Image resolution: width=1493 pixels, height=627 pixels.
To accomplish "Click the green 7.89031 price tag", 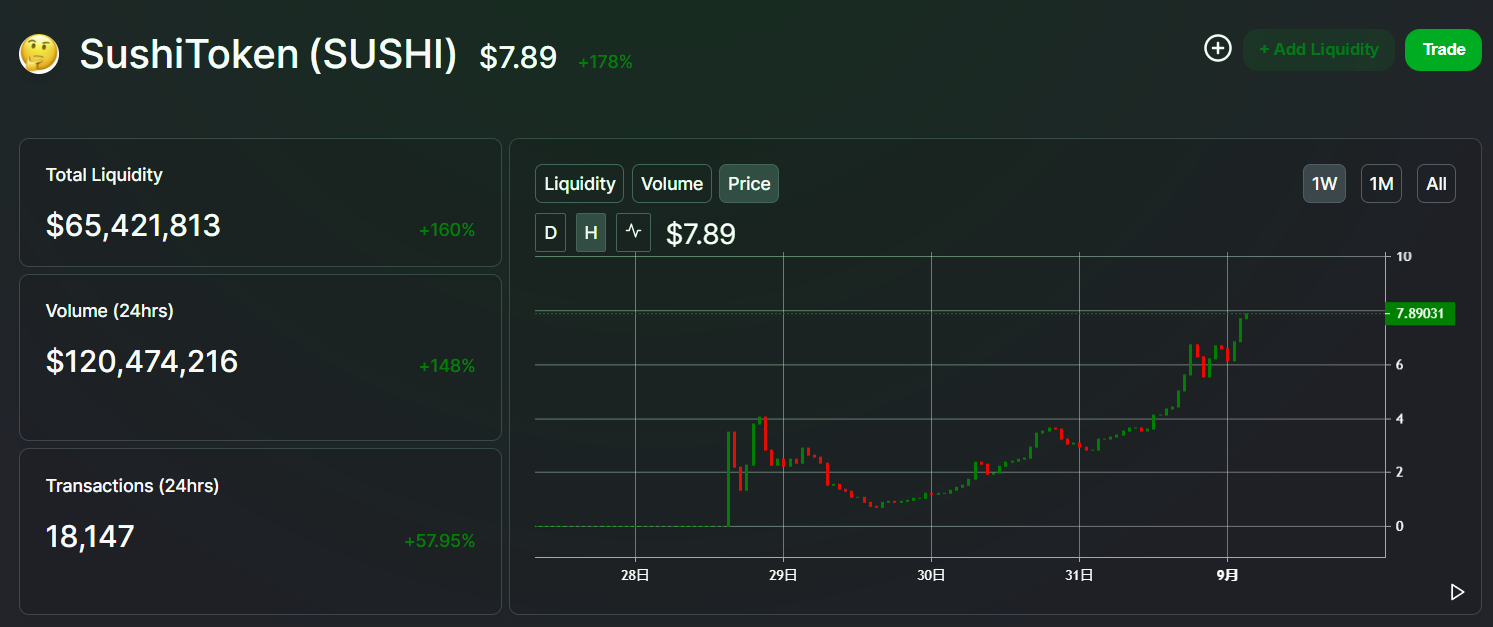I will 1419,314.
